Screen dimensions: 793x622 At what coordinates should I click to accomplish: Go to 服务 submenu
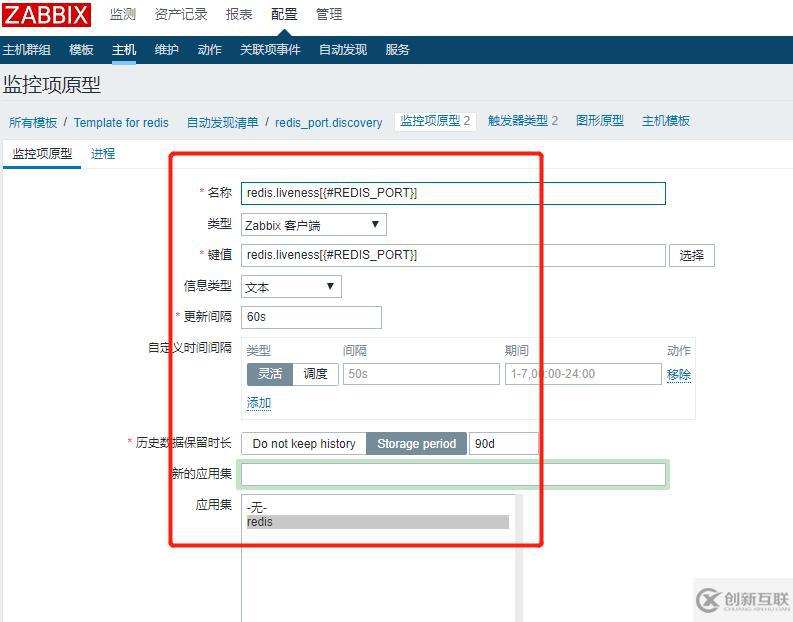pos(397,50)
